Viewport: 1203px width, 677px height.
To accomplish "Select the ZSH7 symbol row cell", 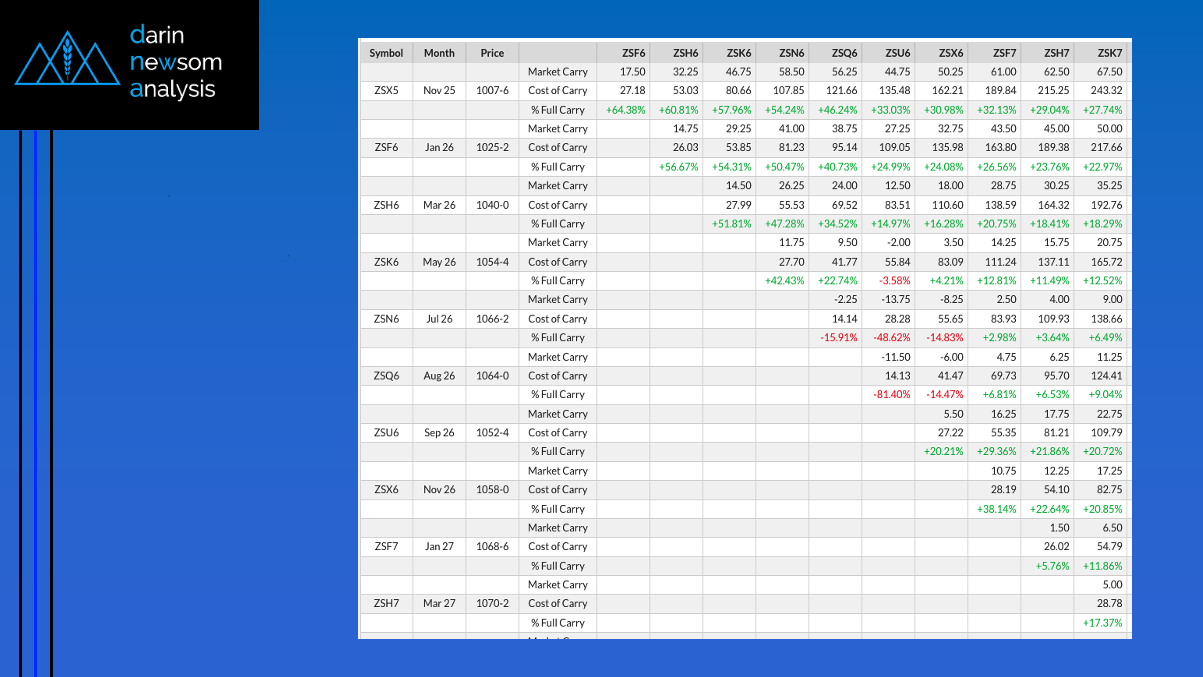I will 386,604.
